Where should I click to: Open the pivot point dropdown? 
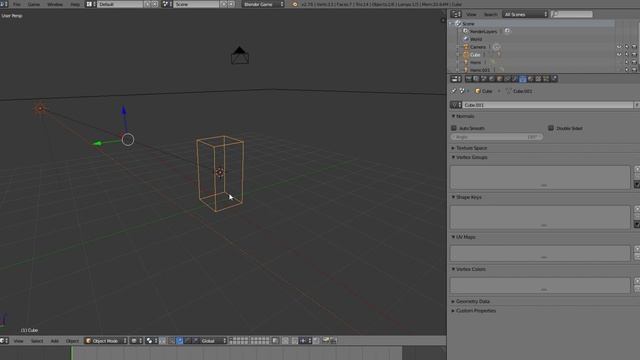pos(152,340)
